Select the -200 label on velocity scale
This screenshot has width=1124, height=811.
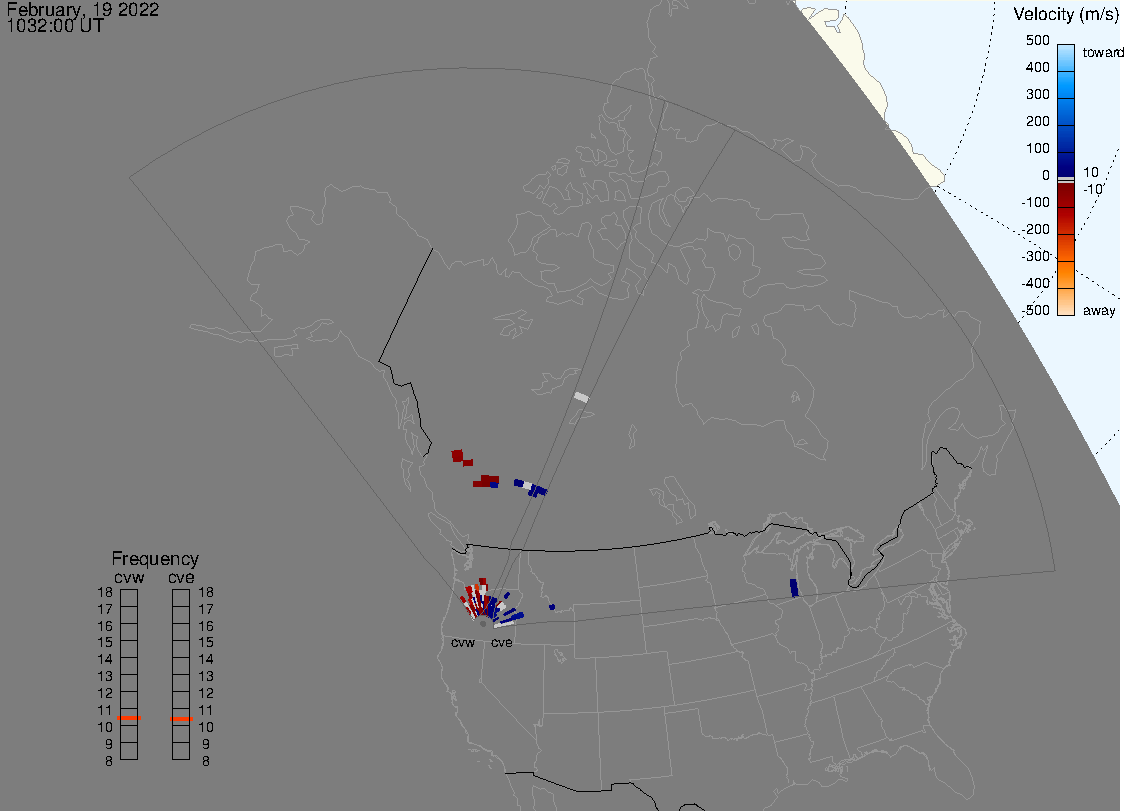[1035, 229]
